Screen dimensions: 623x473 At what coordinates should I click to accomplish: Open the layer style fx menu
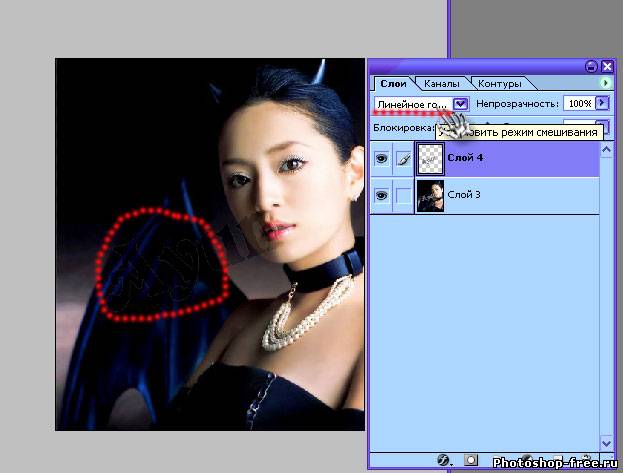tap(443, 460)
